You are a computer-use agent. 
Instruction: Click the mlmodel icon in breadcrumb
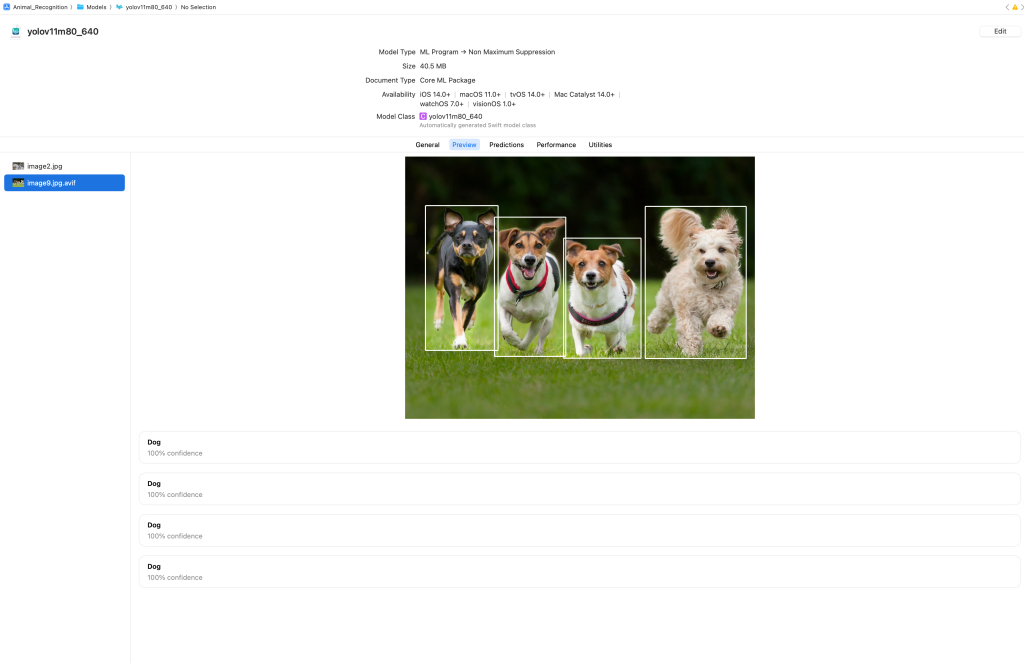[x=120, y=7]
